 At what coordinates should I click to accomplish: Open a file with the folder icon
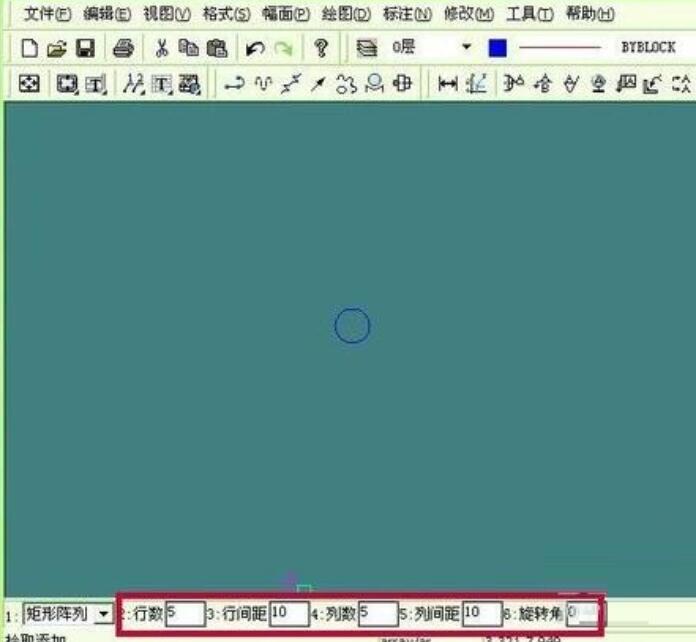[56, 48]
